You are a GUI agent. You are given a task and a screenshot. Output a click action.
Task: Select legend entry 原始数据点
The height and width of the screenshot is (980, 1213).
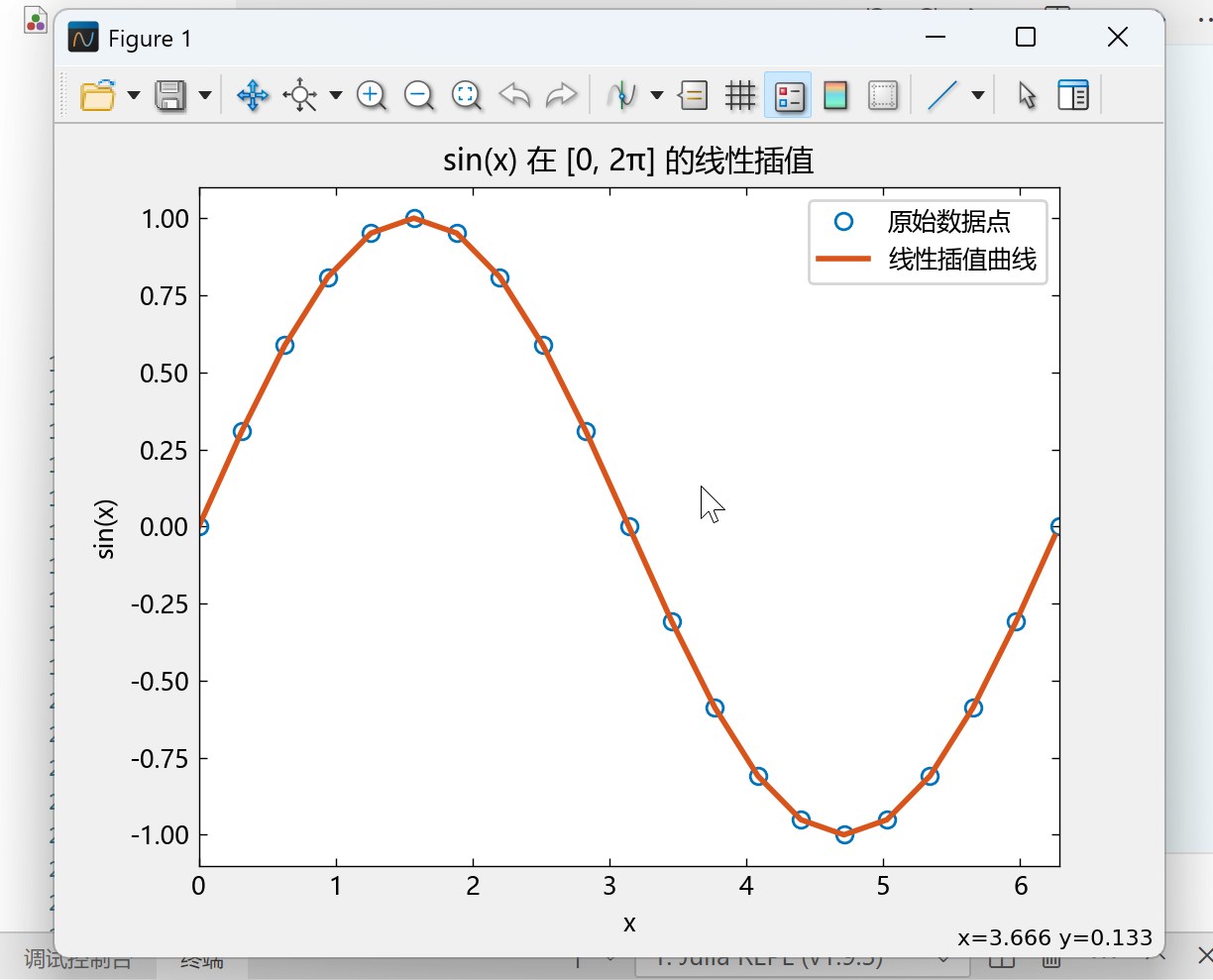tap(948, 222)
